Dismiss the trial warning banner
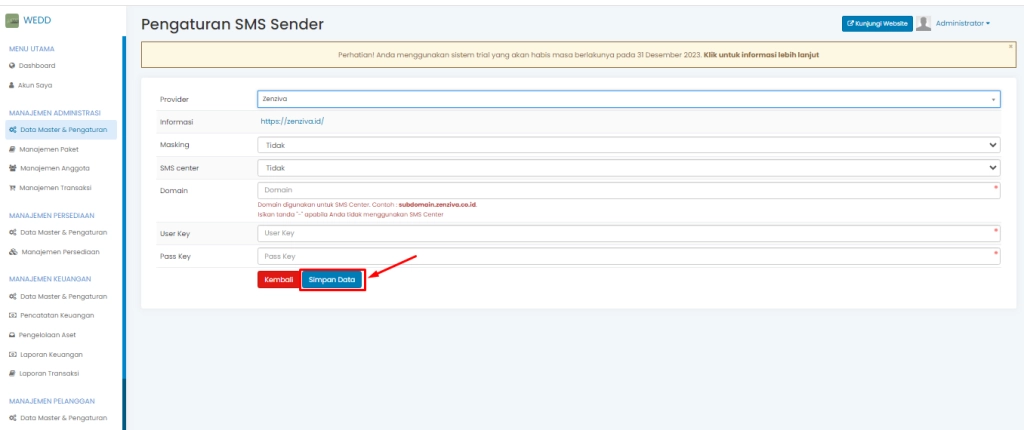The width and height of the screenshot is (1024, 430). point(1010,46)
